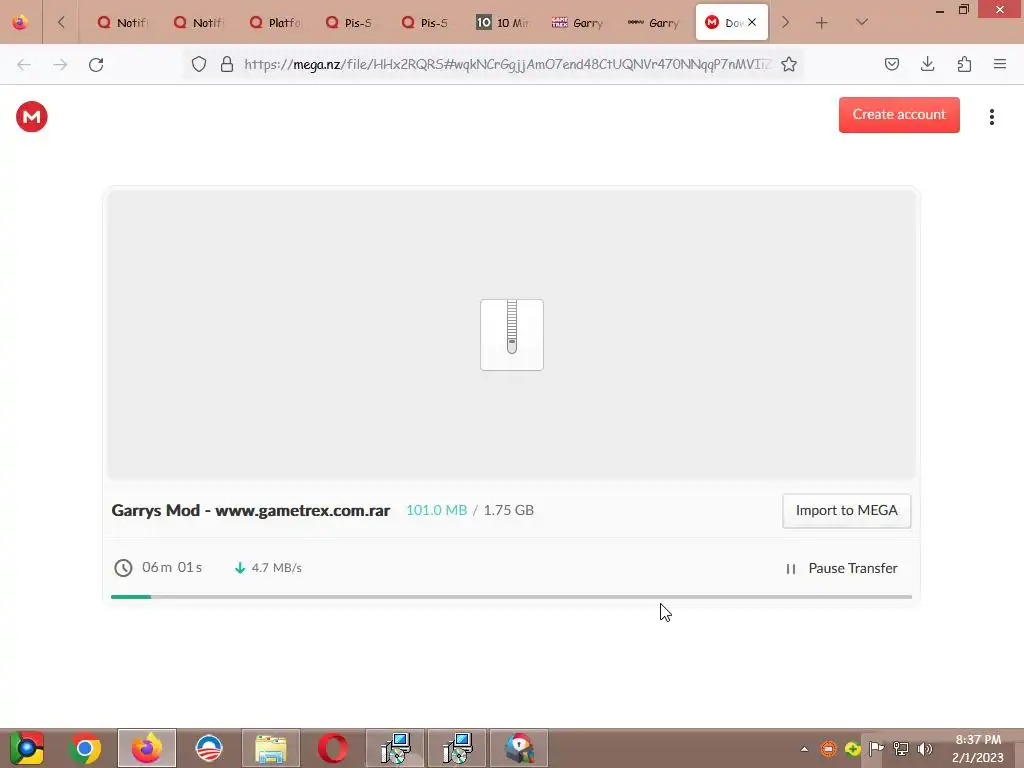Open the Firefox downloads panel

tap(927, 64)
